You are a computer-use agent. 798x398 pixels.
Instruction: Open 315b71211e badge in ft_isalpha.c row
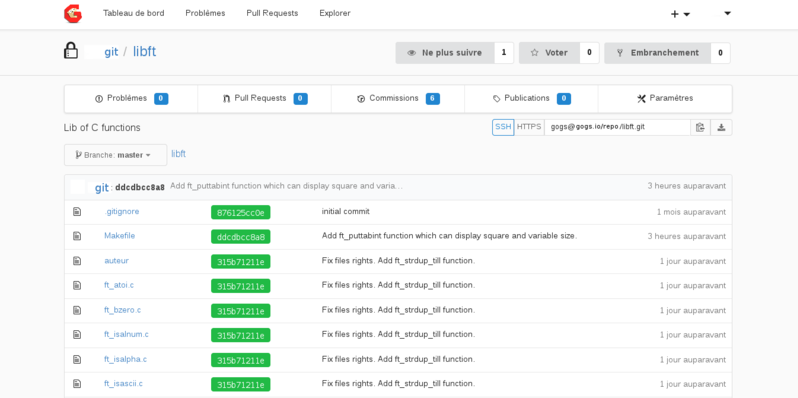pos(241,360)
